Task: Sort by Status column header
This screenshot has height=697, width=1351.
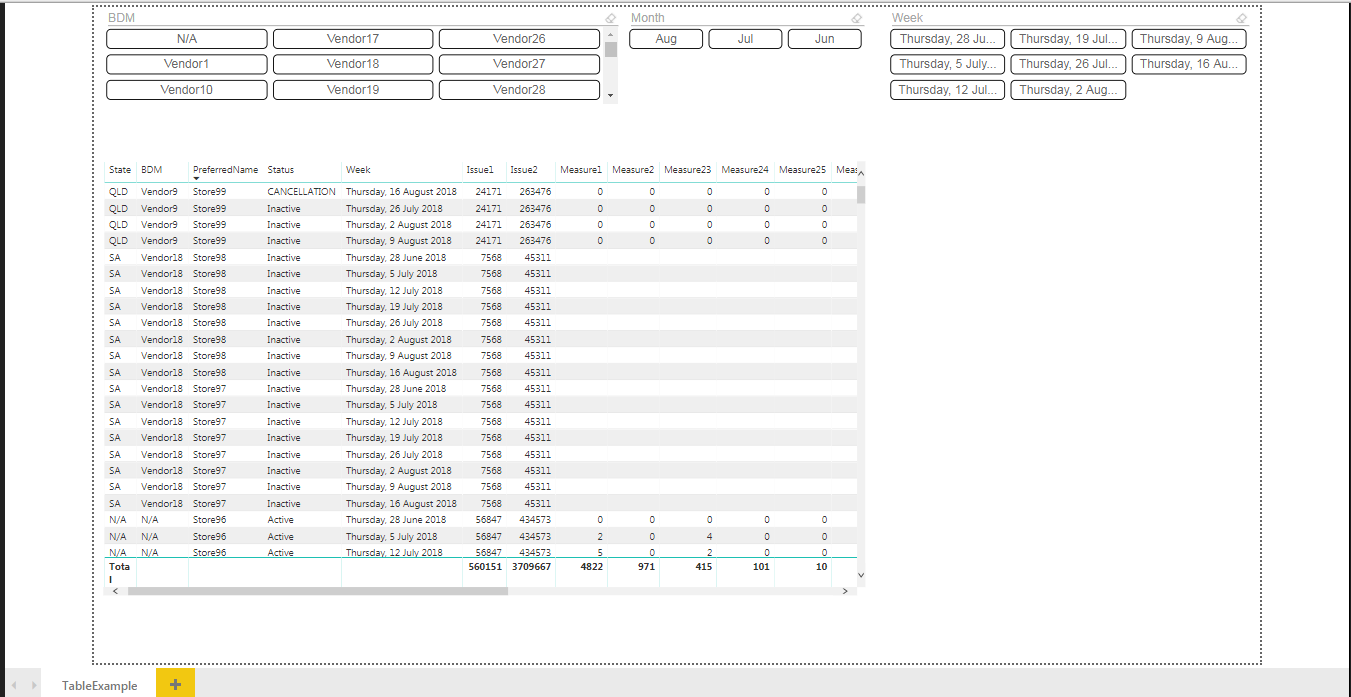Action: [281, 170]
